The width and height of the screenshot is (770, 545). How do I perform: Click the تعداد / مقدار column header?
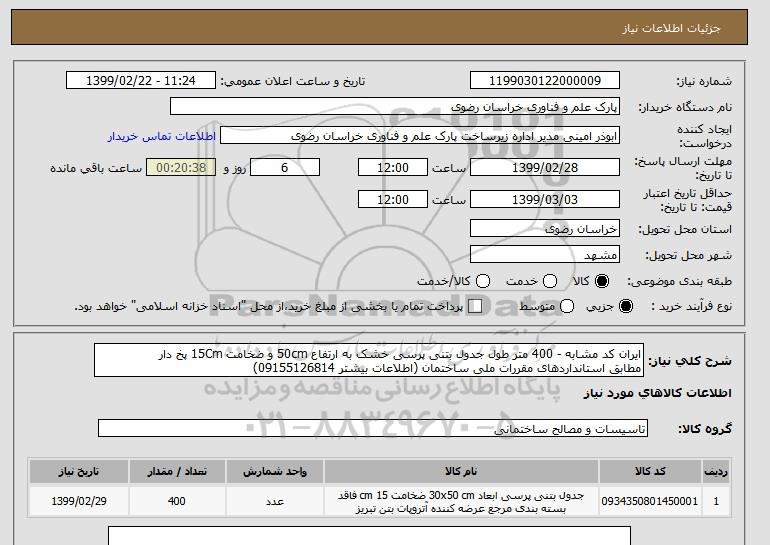(x=177, y=471)
